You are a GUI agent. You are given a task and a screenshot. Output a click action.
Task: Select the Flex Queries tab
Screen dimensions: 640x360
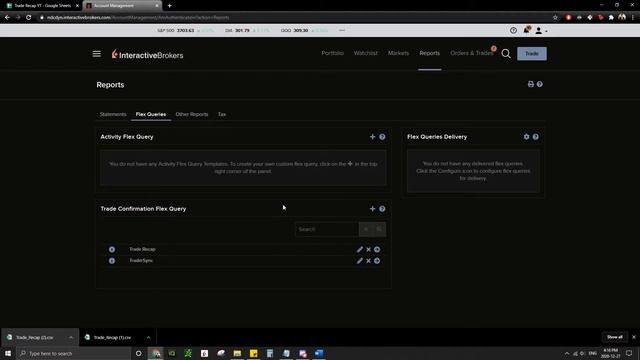(151, 114)
